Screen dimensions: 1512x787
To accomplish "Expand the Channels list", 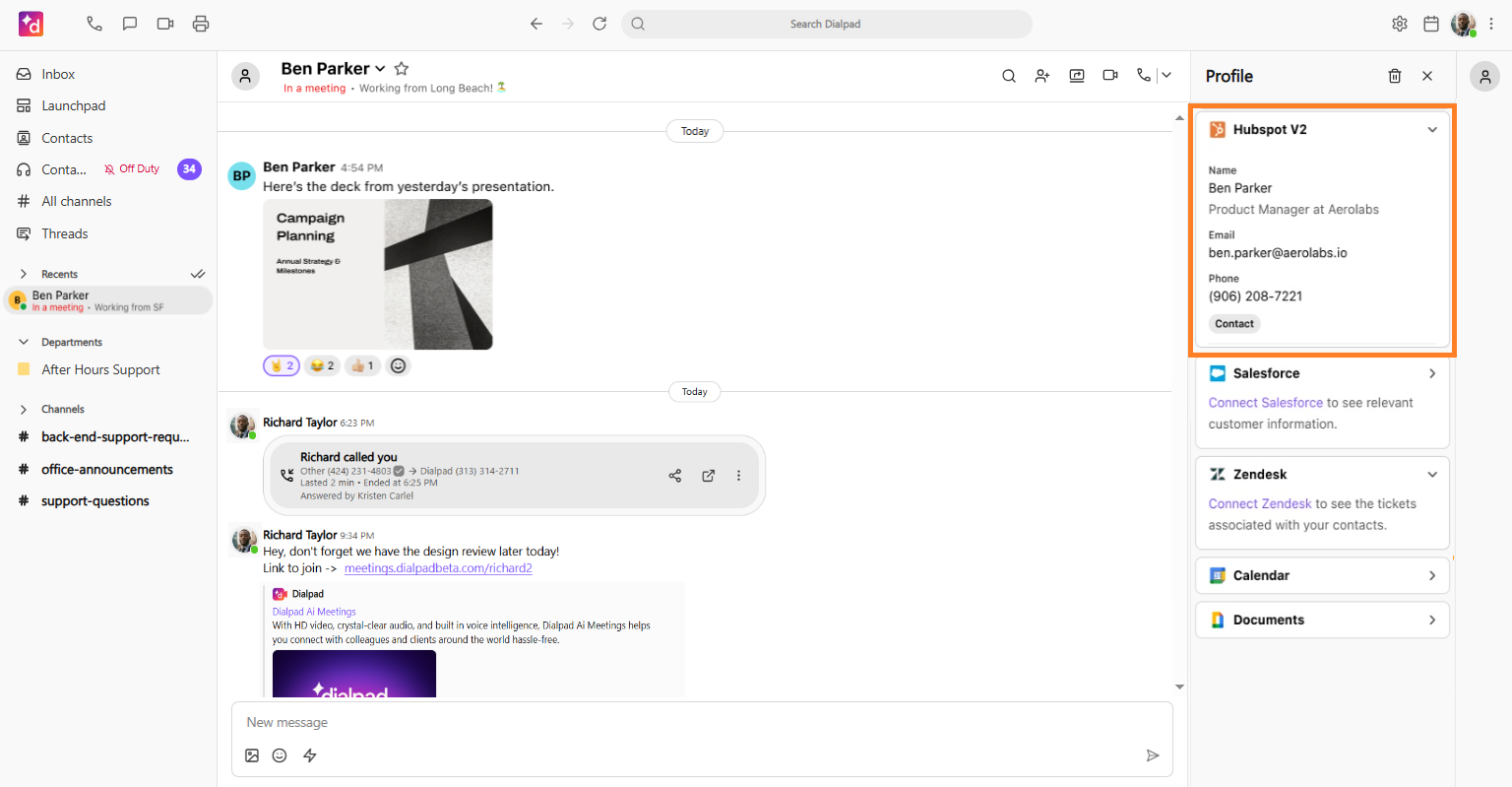I will (x=24, y=409).
